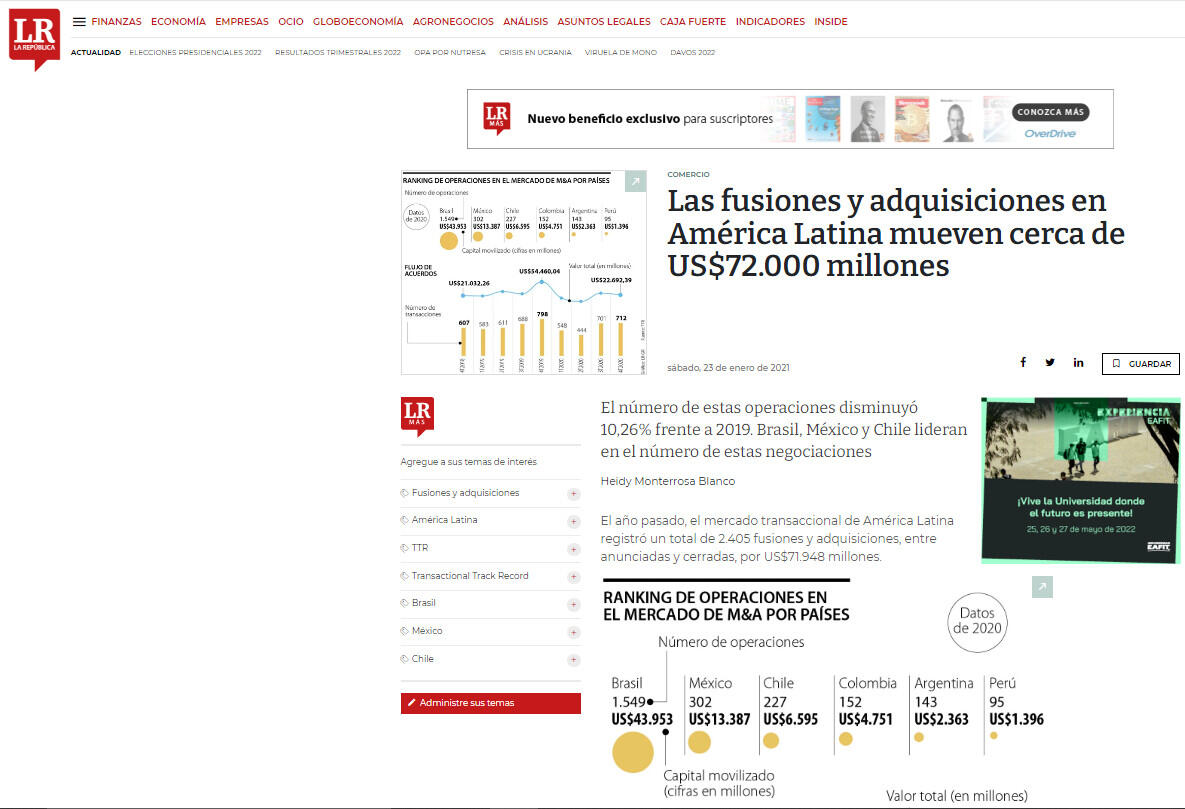Open Davos 2022 topic
This screenshot has width=1185, height=809.
click(x=692, y=53)
